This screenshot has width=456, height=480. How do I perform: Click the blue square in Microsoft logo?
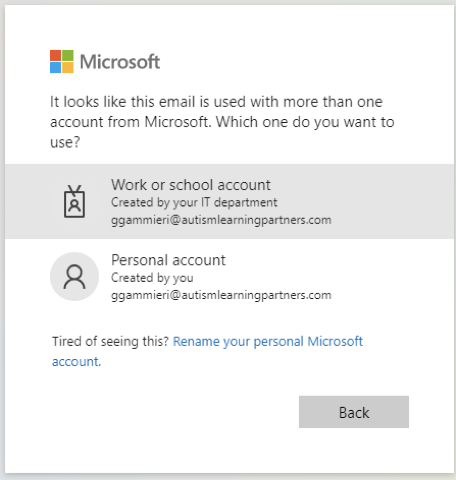click(56, 68)
